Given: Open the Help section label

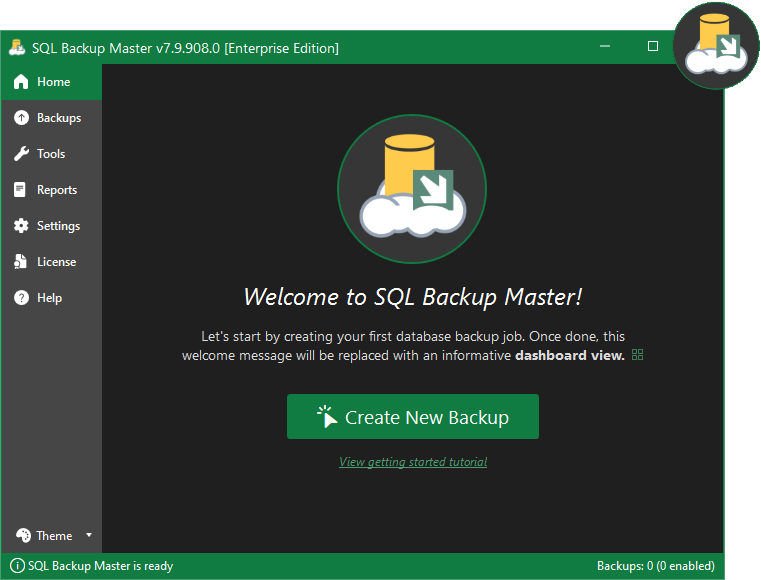Looking at the screenshot, I should click(x=50, y=298).
